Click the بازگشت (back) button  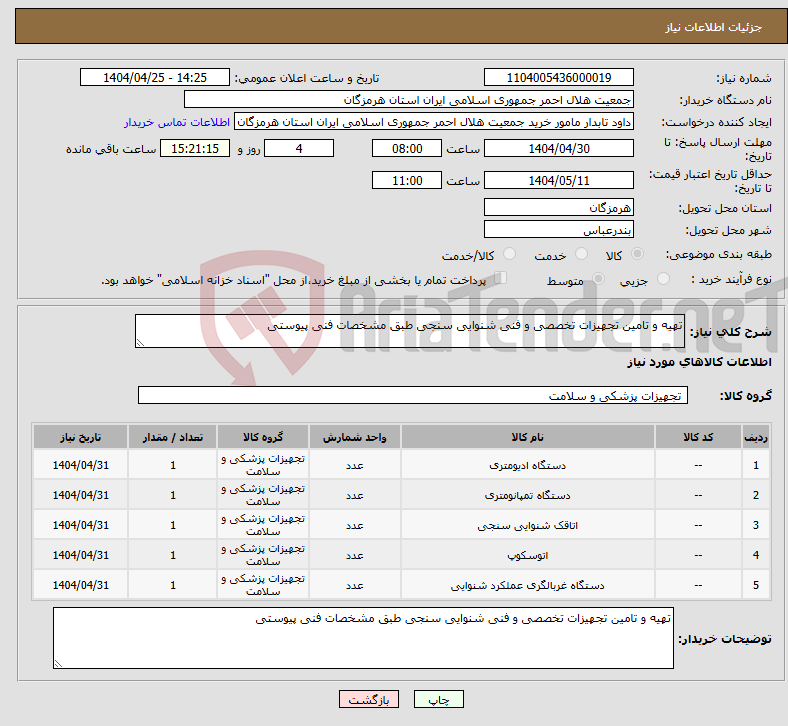click(x=368, y=699)
